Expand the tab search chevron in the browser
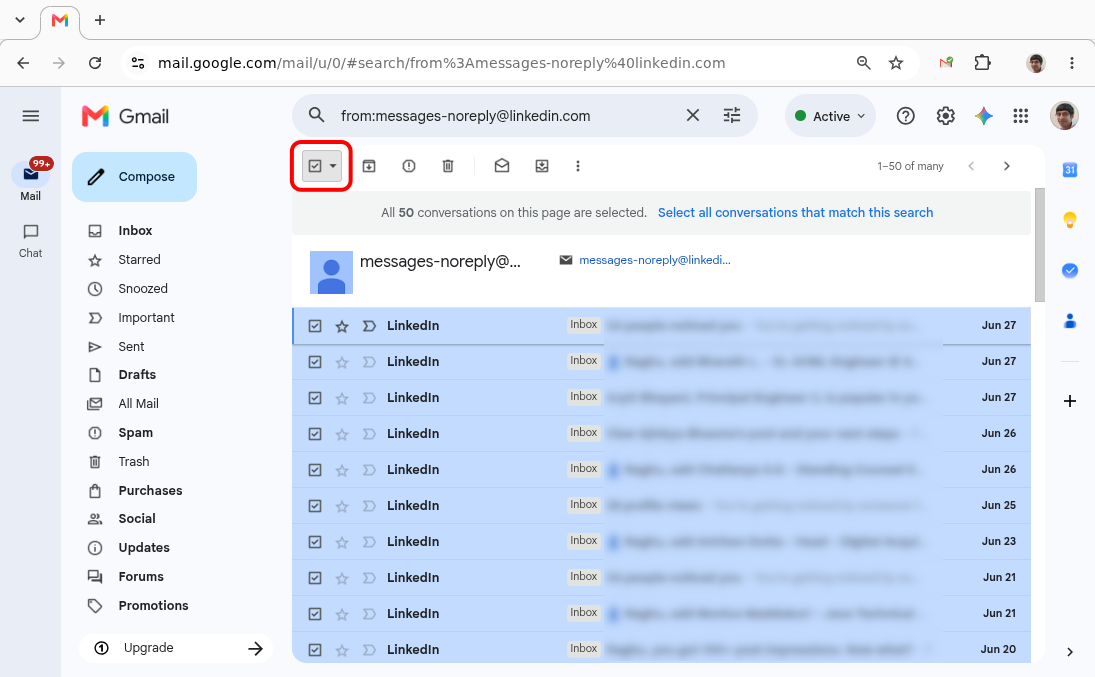Screen dimensions: 1095x677 point(20,20)
